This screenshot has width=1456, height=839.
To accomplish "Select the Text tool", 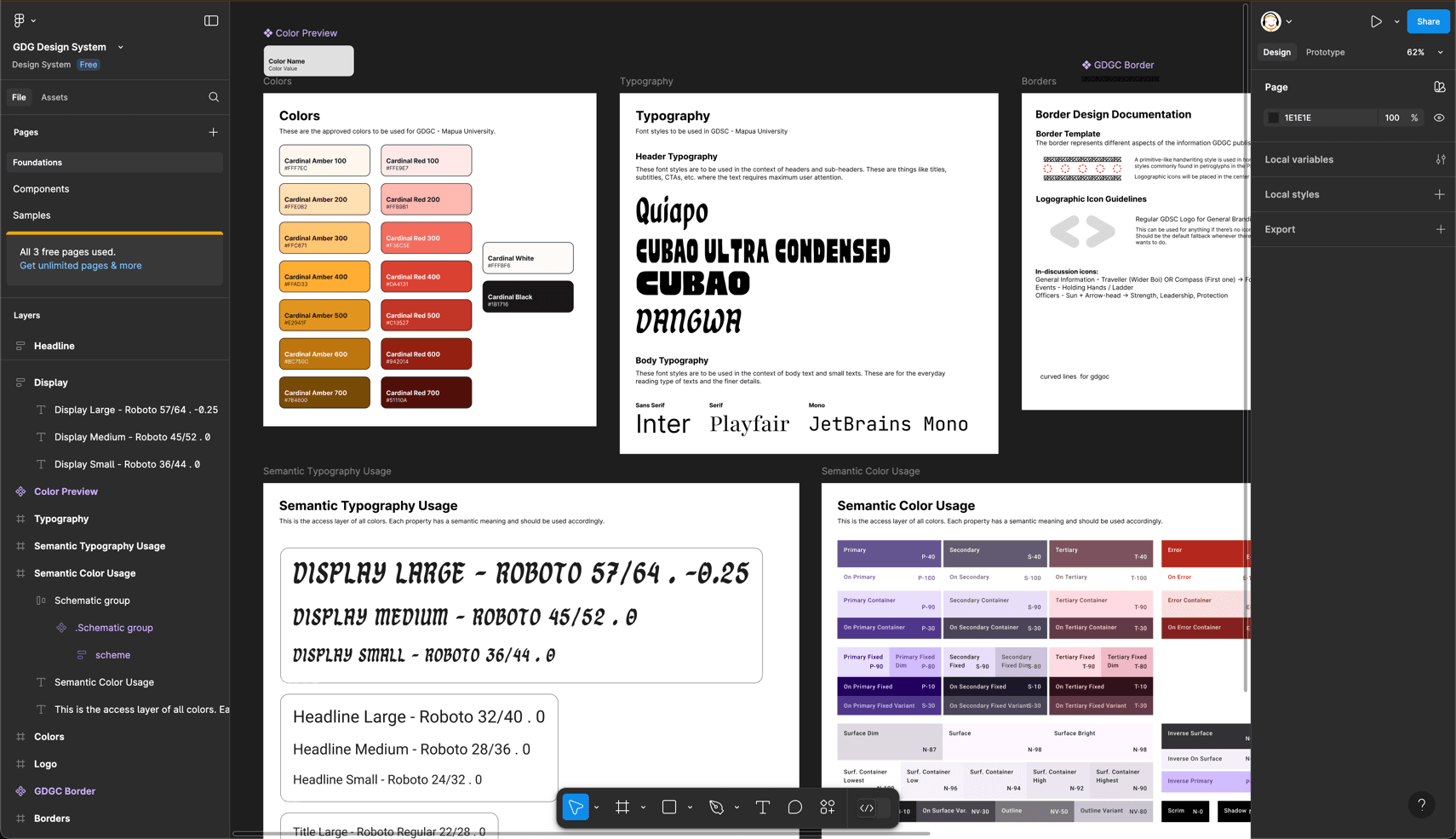I will 762,807.
